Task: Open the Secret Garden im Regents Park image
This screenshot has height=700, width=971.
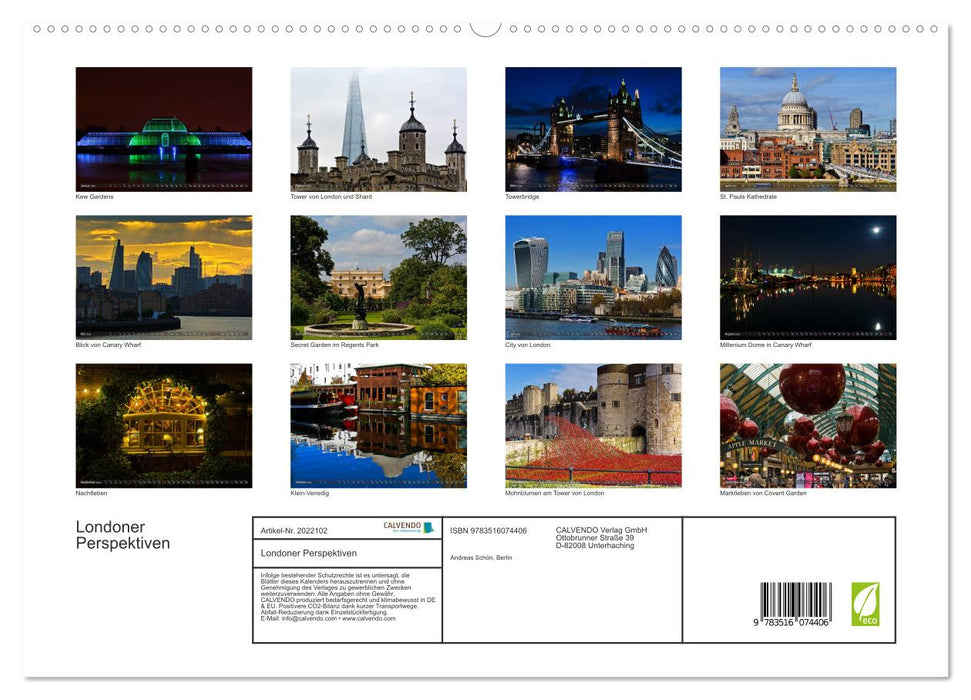Action: click(x=378, y=277)
